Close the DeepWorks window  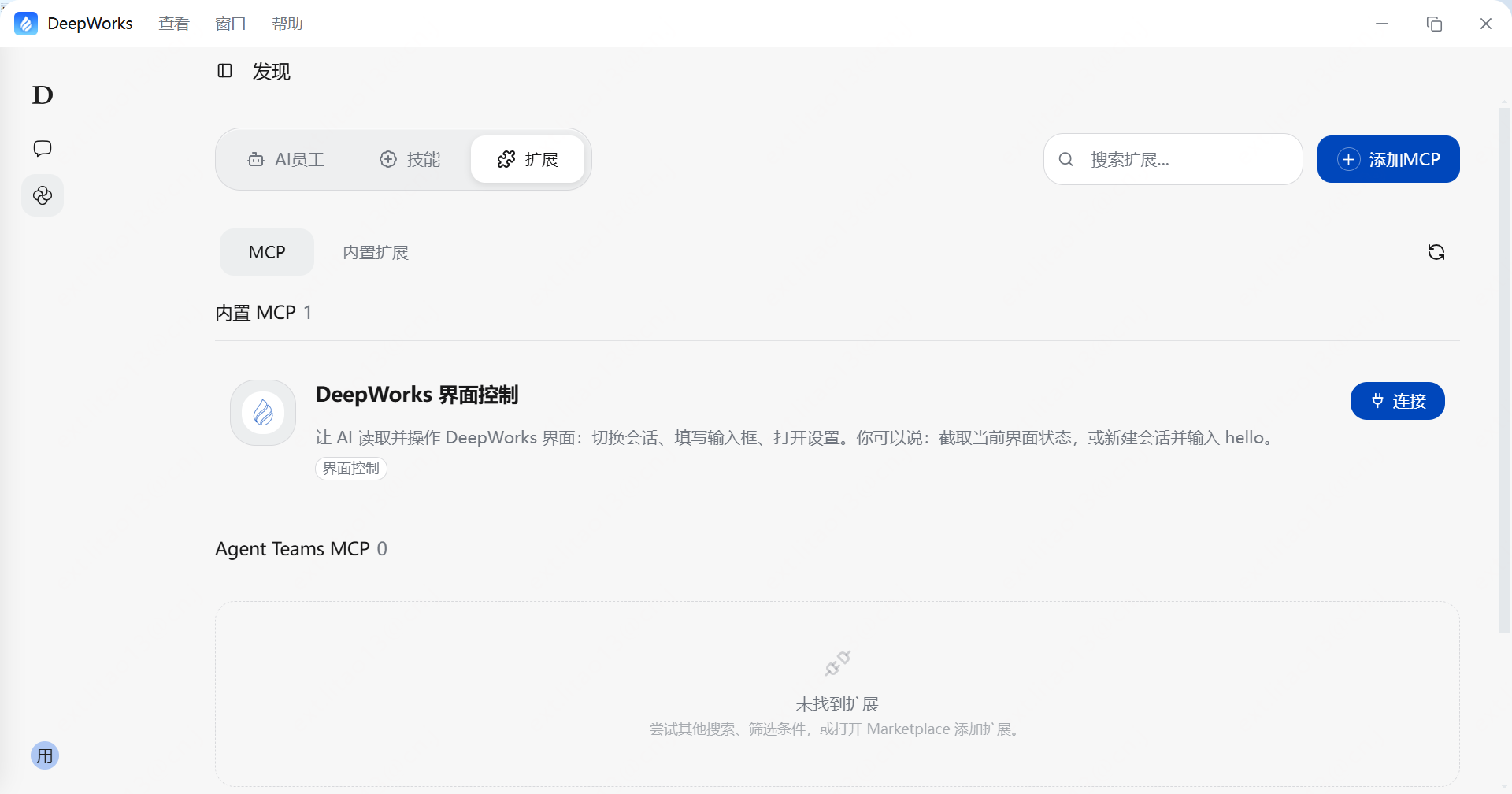click(x=1486, y=24)
